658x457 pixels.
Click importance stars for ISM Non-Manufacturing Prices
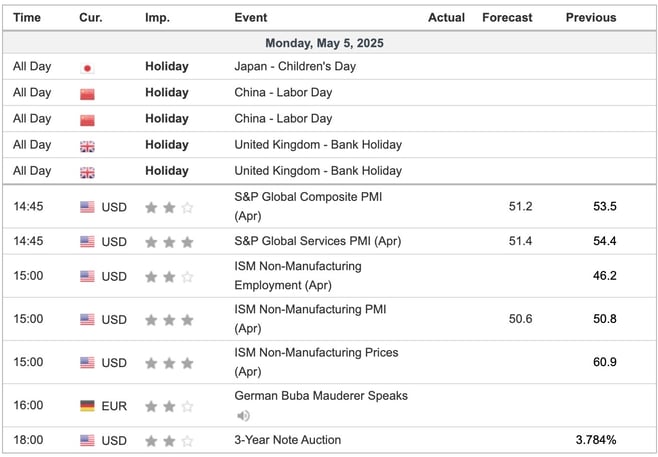(169, 363)
